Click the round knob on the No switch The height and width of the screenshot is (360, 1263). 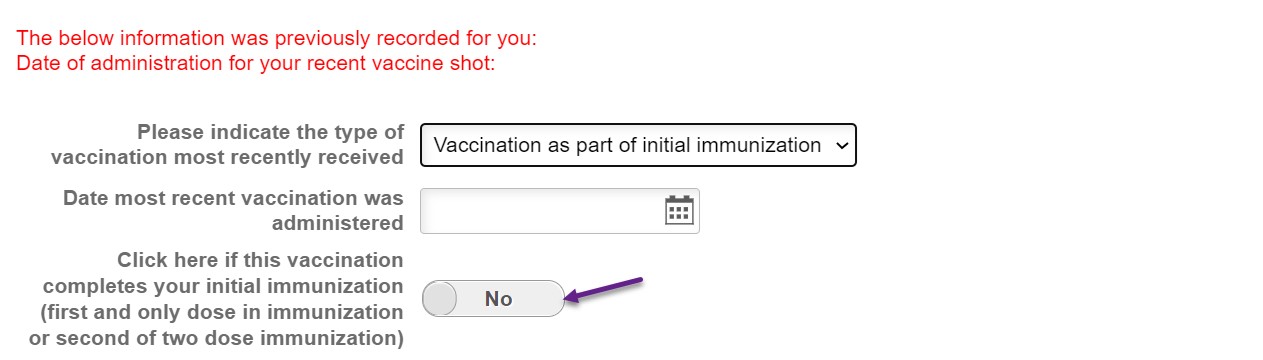click(x=440, y=299)
